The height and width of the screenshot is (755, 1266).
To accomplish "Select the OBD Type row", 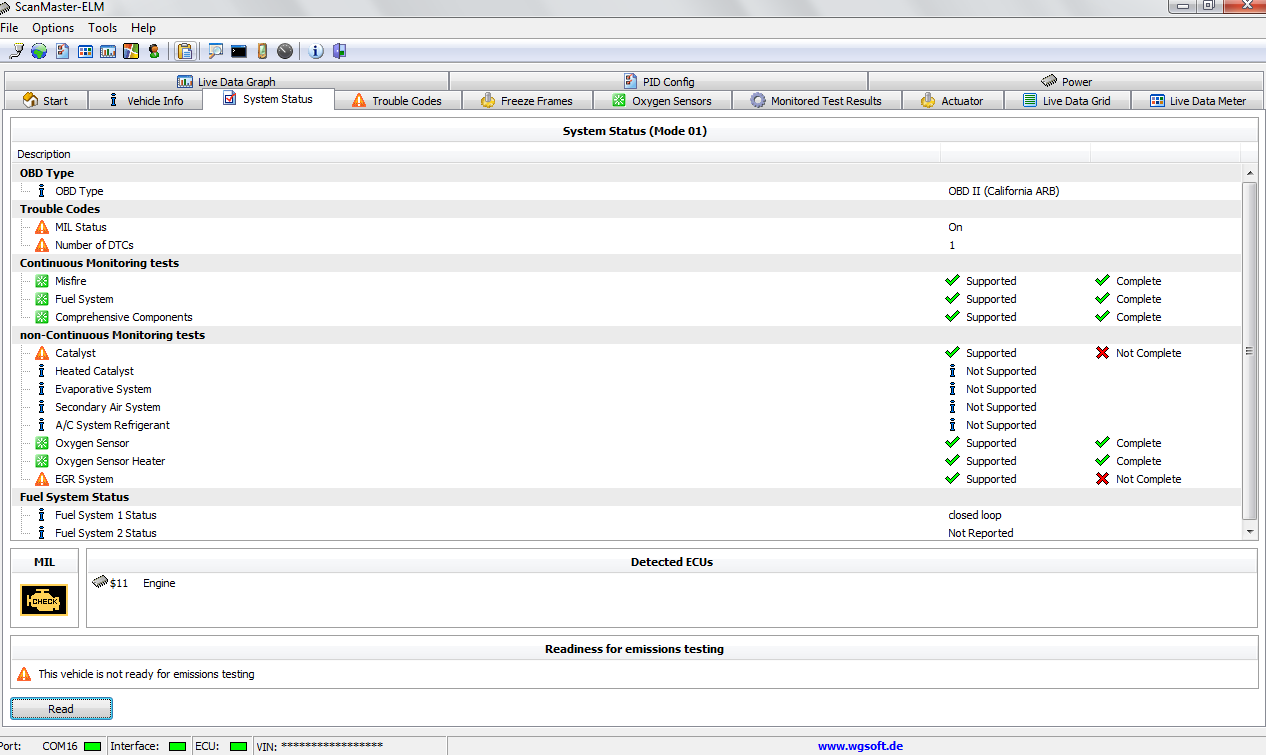I will pos(628,191).
